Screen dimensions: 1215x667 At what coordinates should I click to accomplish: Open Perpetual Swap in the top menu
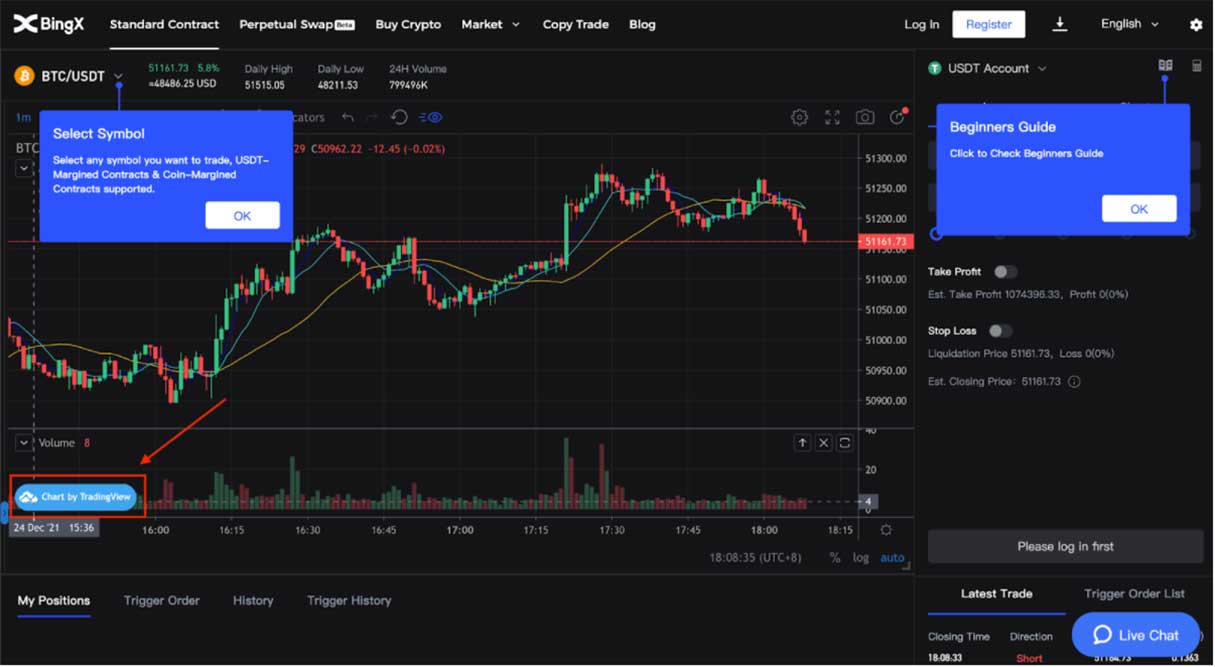296,24
